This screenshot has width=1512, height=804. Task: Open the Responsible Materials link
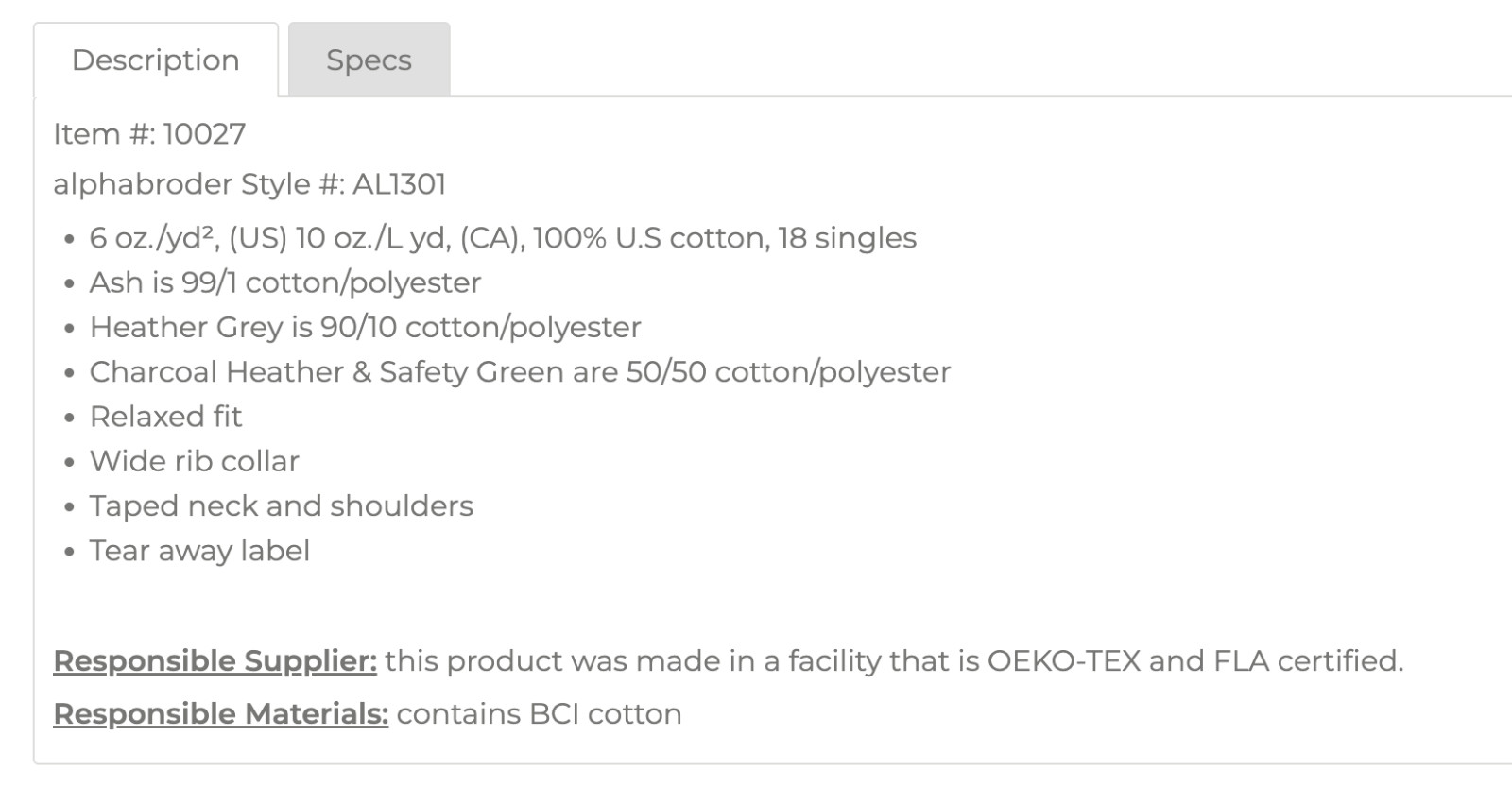pos(220,713)
